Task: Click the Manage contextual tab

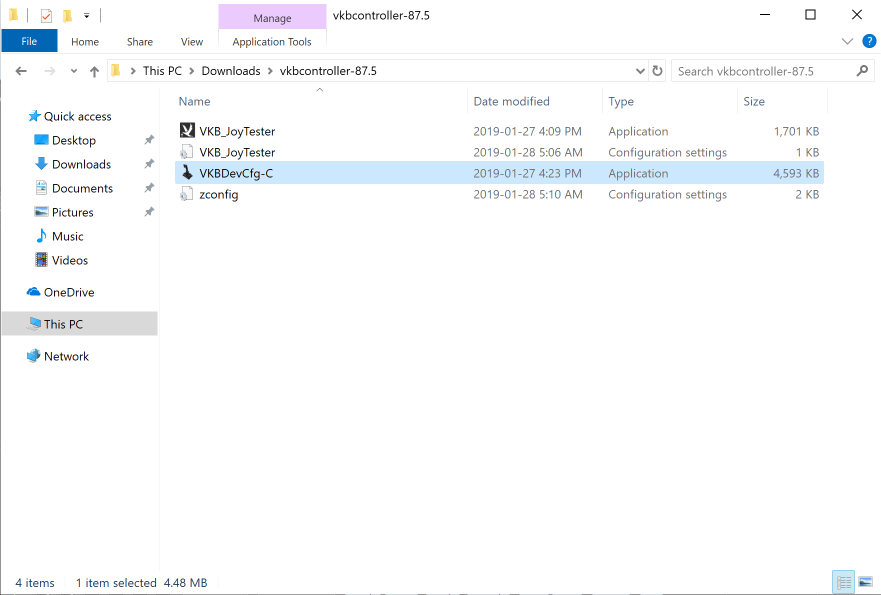Action: 272,17
